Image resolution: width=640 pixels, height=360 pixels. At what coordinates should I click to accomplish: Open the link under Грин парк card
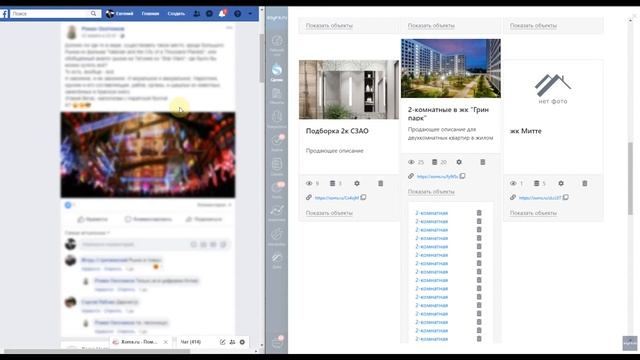pos(438,176)
